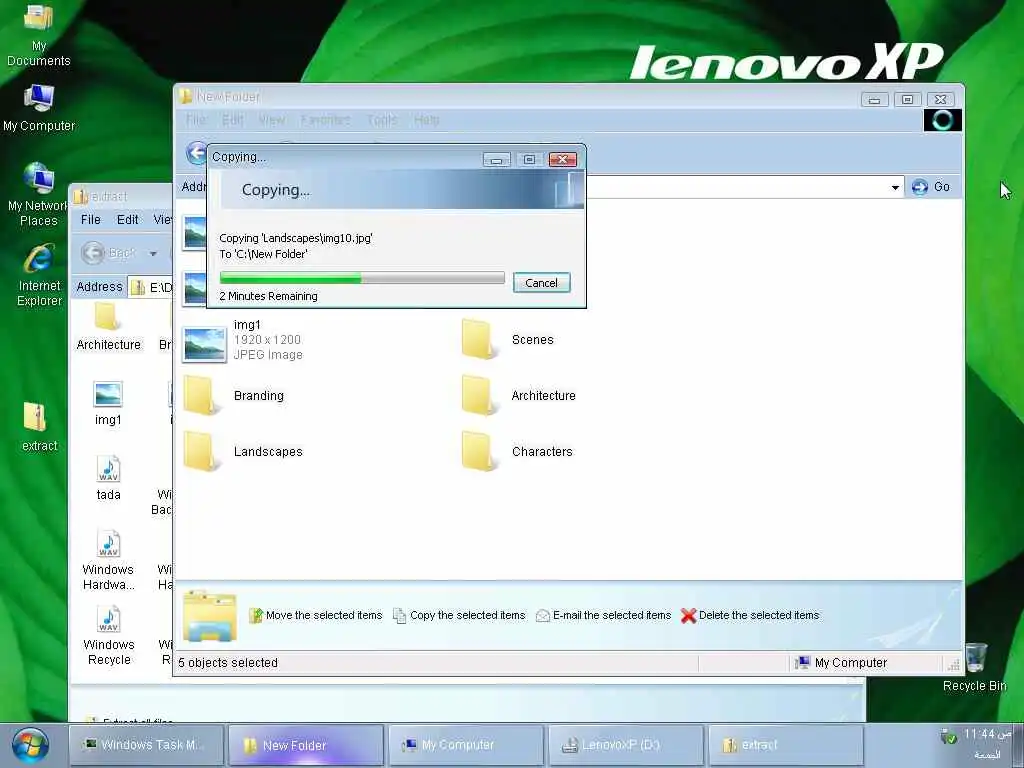Open File menu in New Folder window
The width and height of the screenshot is (1024, 768).
coord(196,120)
